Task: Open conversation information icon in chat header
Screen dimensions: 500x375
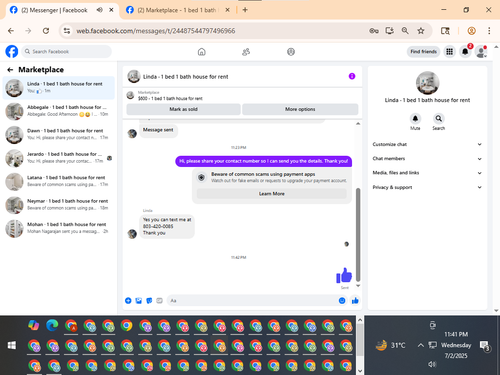Action: 352,76
